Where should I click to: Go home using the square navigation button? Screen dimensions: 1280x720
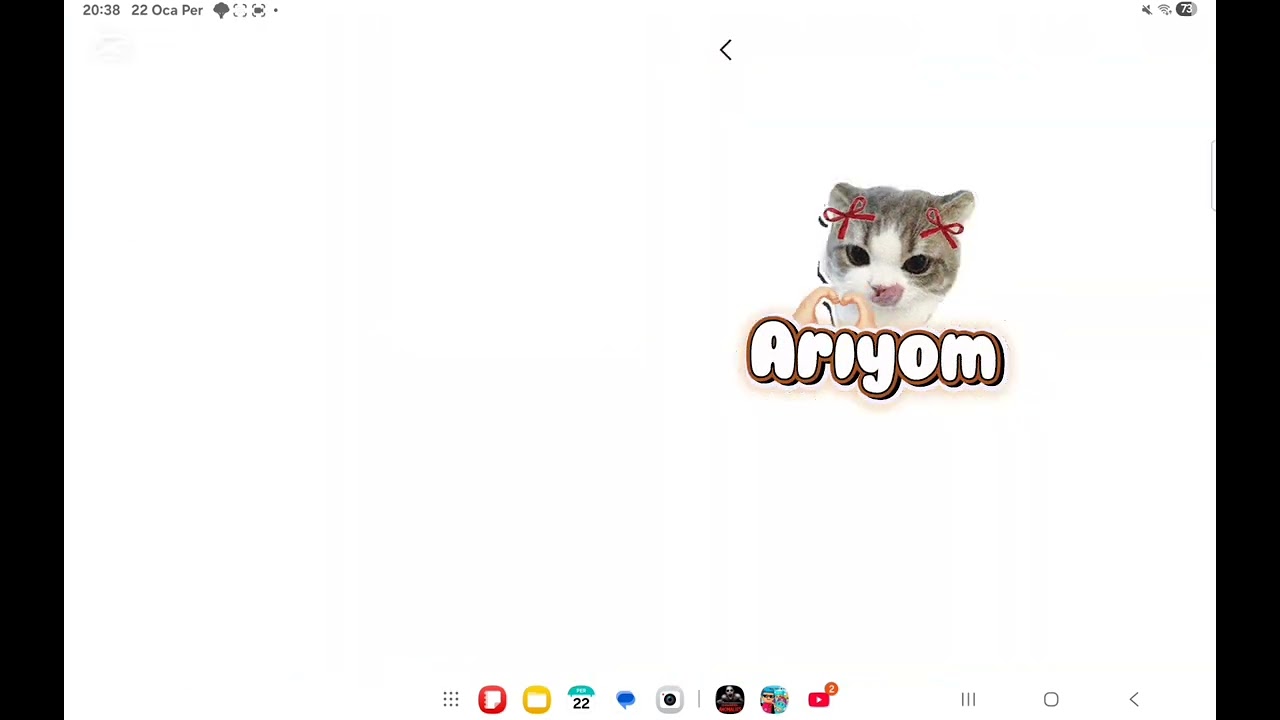click(1051, 699)
